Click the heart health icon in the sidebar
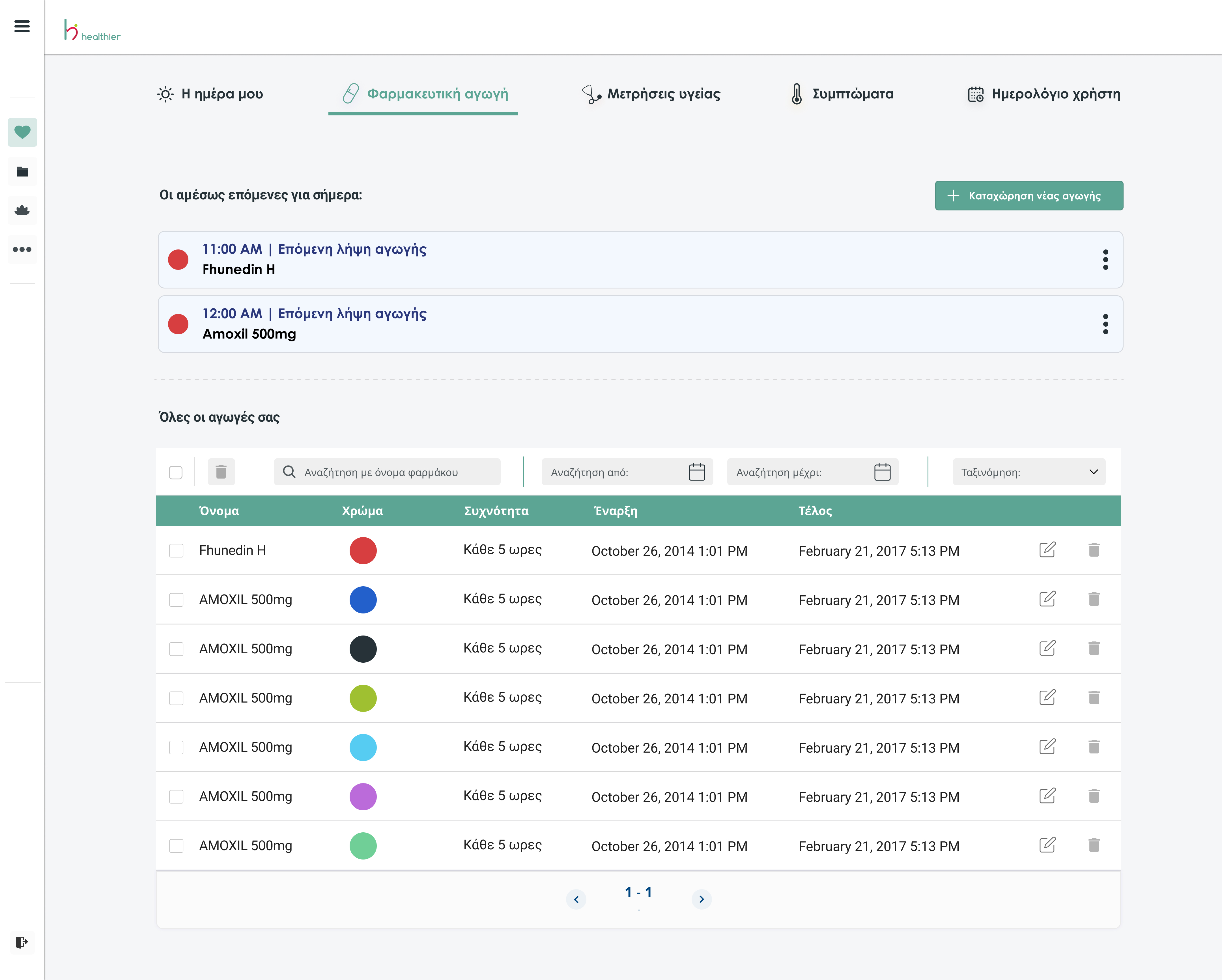The height and width of the screenshot is (980, 1222). pos(22,132)
